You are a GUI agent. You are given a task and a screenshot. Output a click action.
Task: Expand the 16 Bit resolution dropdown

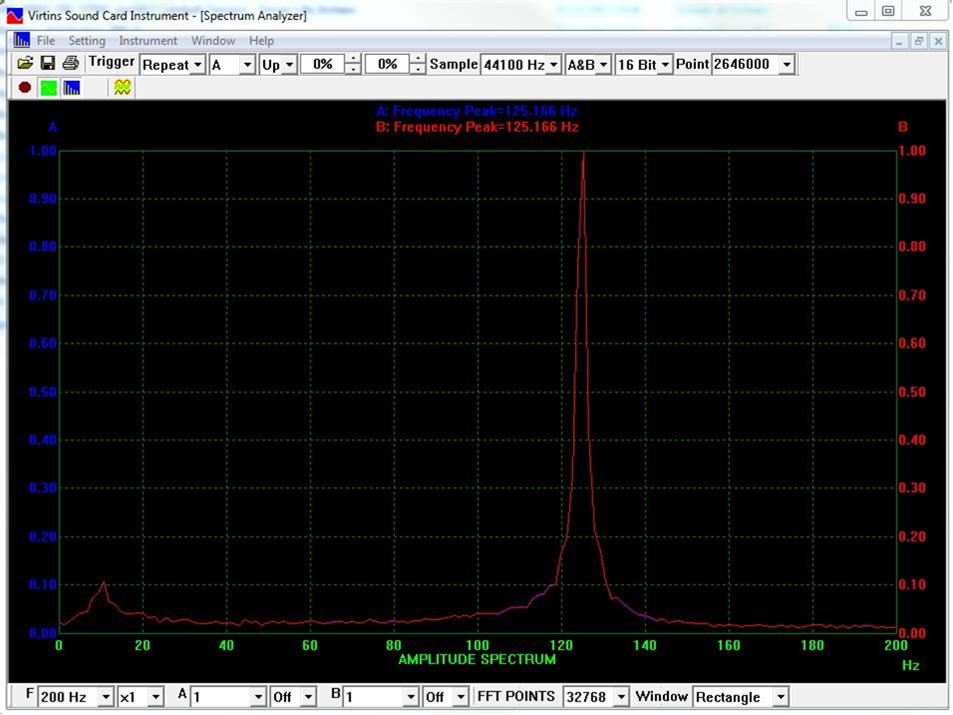click(665, 64)
